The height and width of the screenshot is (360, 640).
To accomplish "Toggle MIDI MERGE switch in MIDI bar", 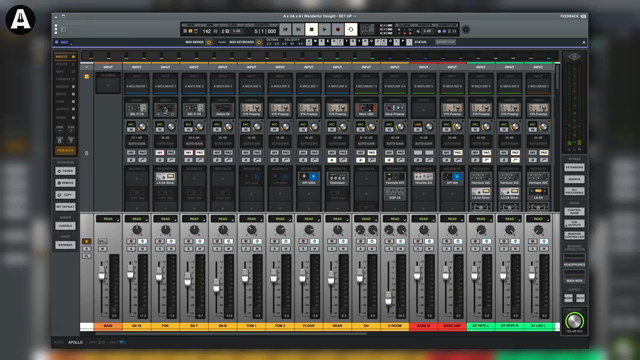I will point(209,42).
